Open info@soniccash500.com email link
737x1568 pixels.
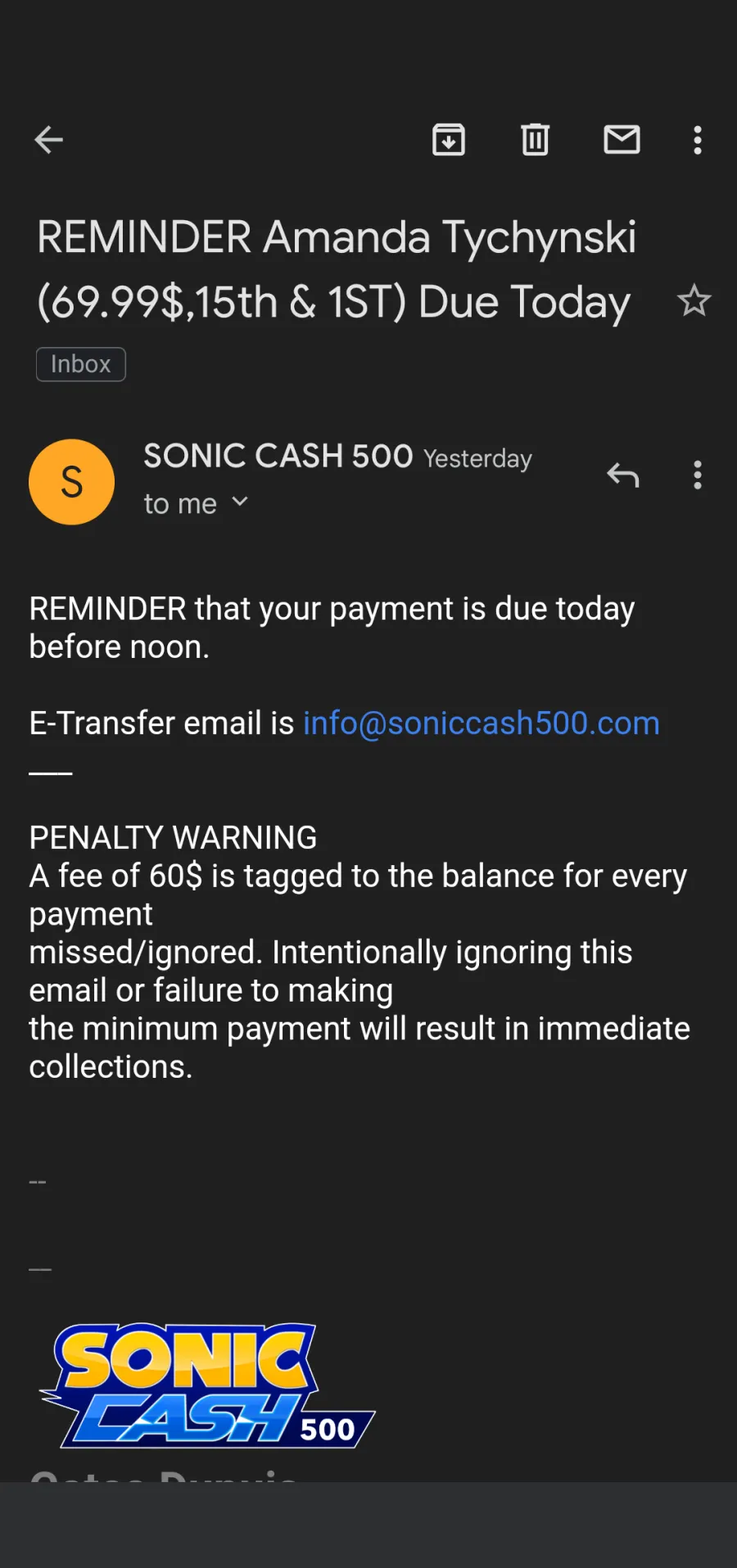click(x=482, y=723)
